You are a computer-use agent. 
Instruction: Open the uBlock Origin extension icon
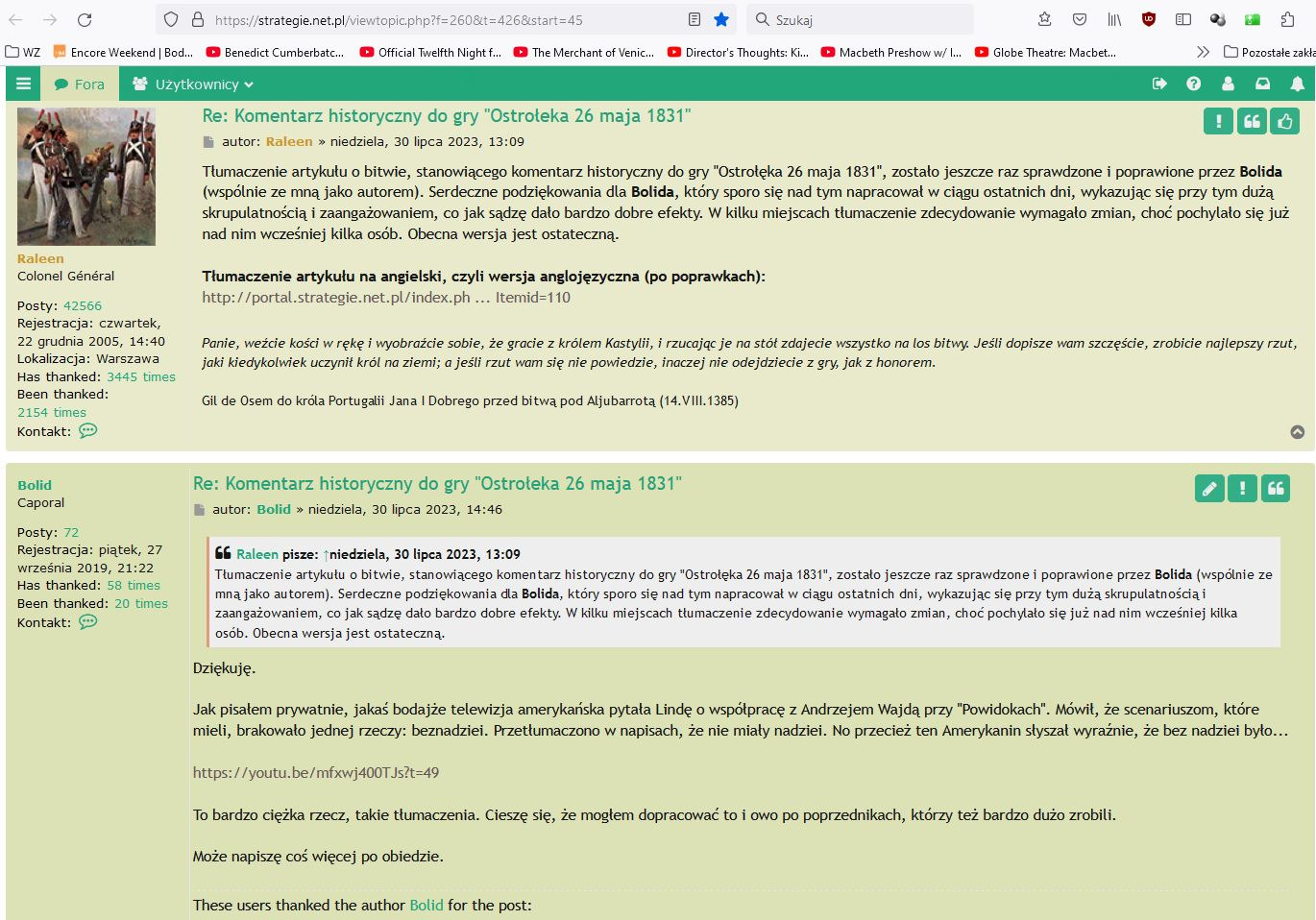pos(1149,19)
